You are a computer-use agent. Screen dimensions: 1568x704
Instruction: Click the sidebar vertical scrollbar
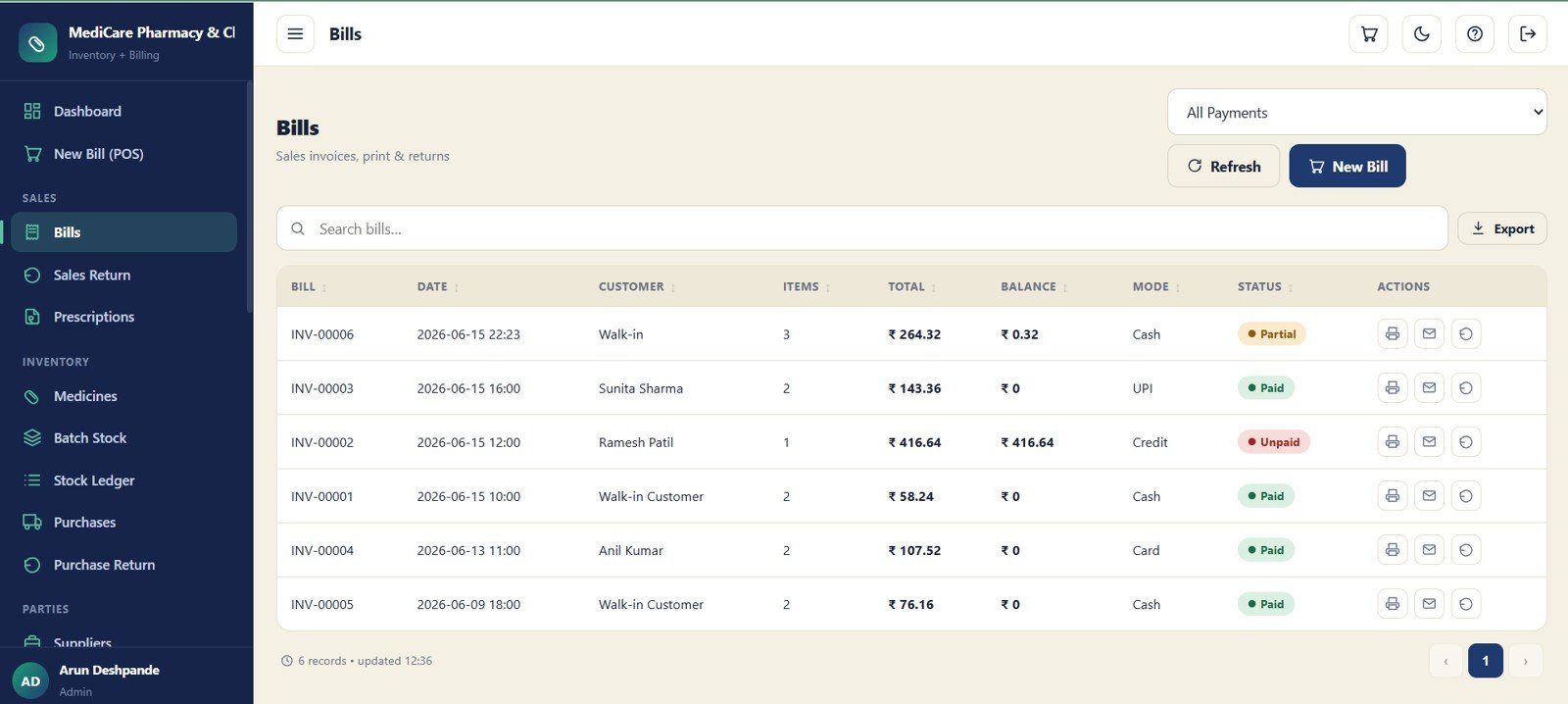[x=250, y=196]
